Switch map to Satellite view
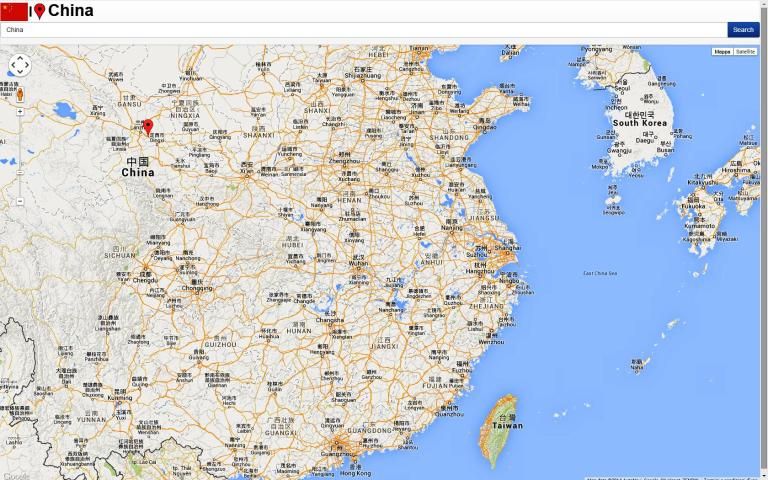 746,51
